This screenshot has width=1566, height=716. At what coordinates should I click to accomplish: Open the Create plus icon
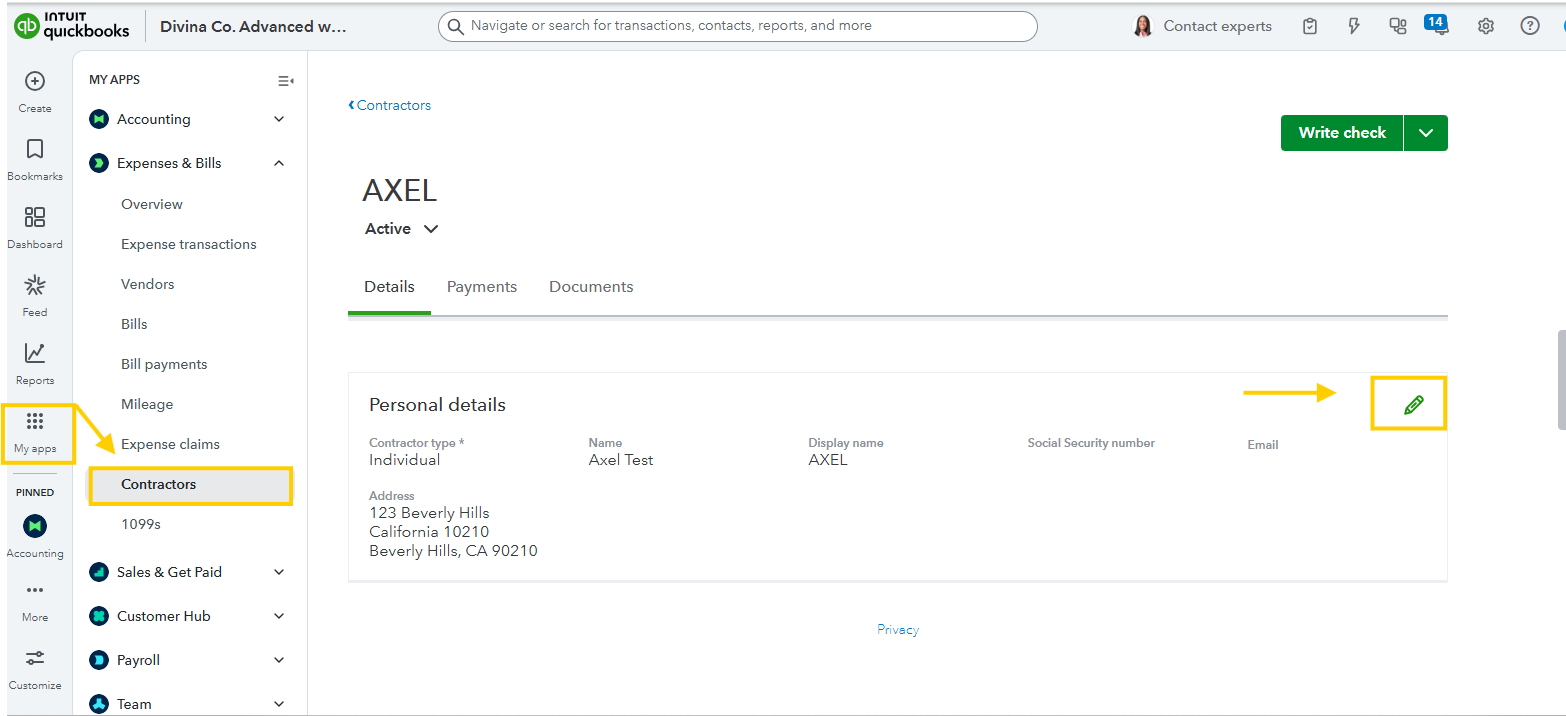(x=35, y=82)
